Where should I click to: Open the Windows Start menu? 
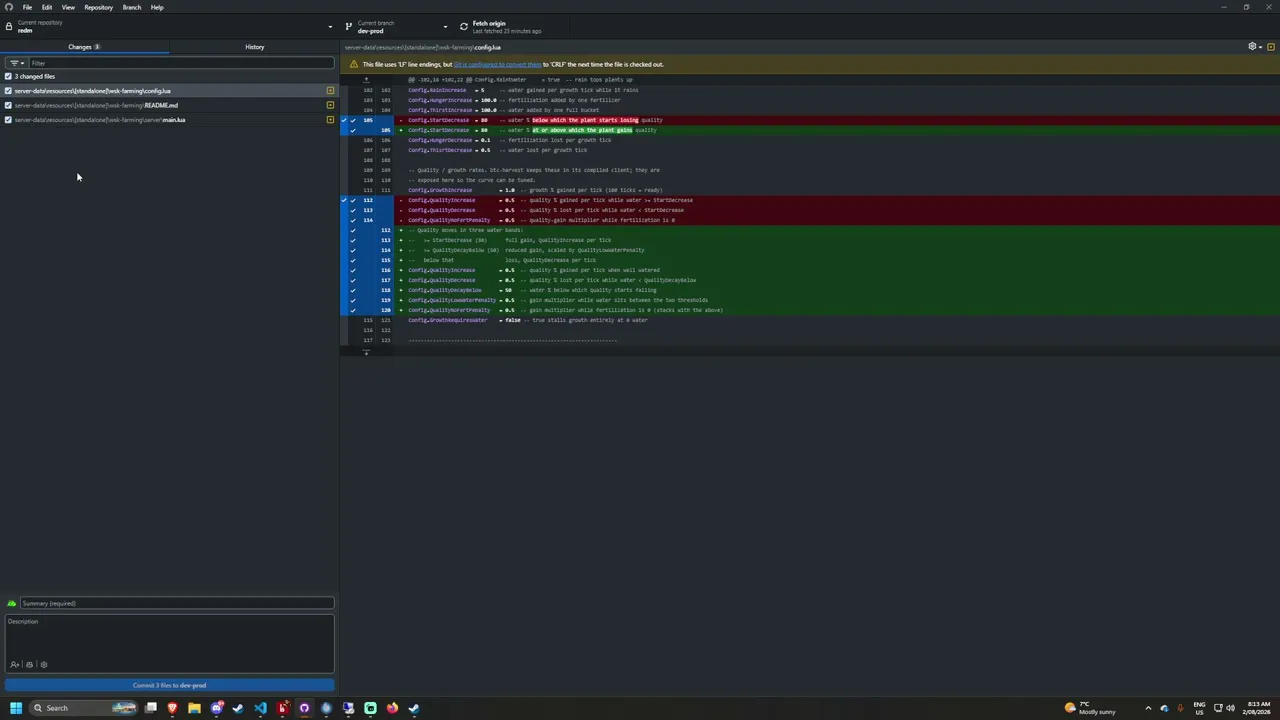16,708
